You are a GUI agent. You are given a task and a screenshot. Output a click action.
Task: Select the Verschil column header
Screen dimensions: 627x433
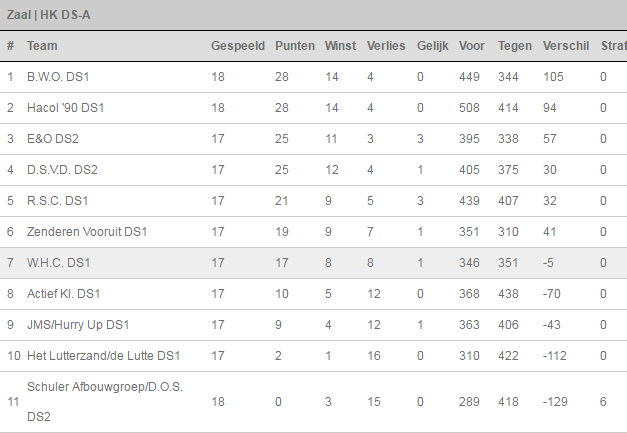566,46
